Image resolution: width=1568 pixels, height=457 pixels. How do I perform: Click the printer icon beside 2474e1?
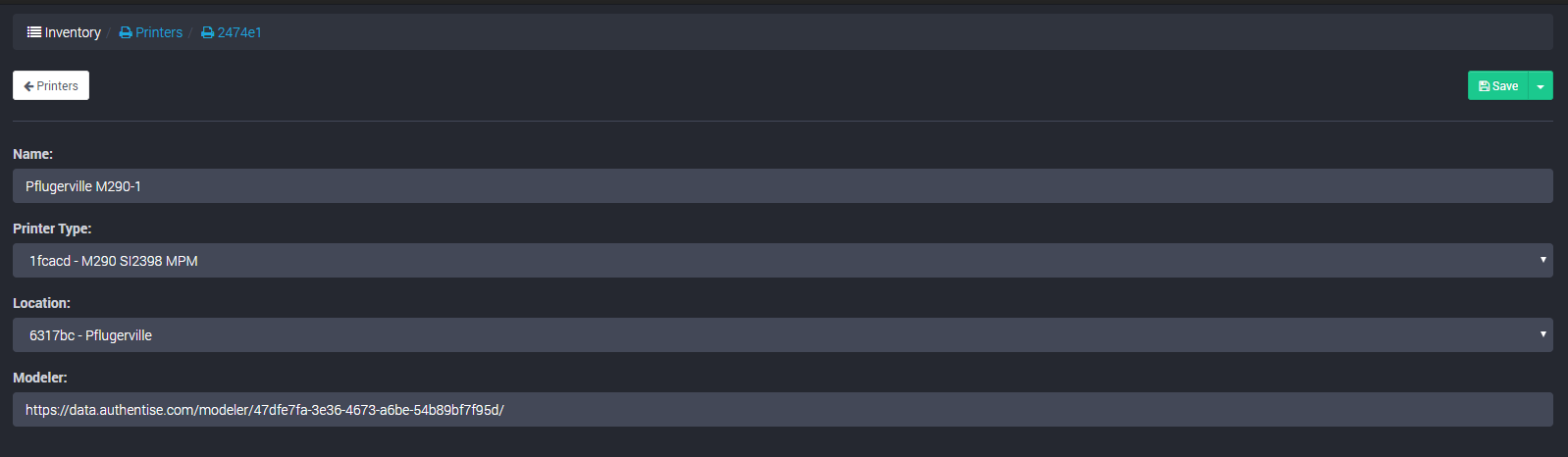click(207, 32)
